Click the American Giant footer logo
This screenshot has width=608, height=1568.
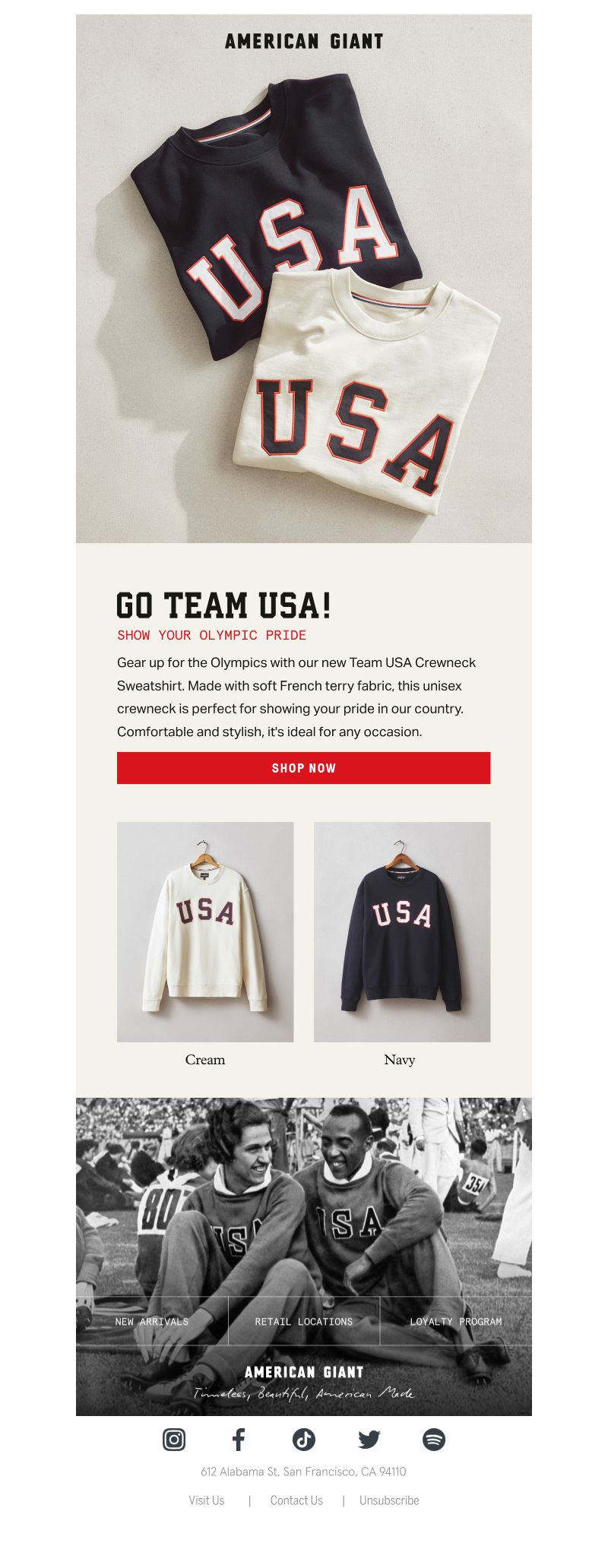point(304,1372)
